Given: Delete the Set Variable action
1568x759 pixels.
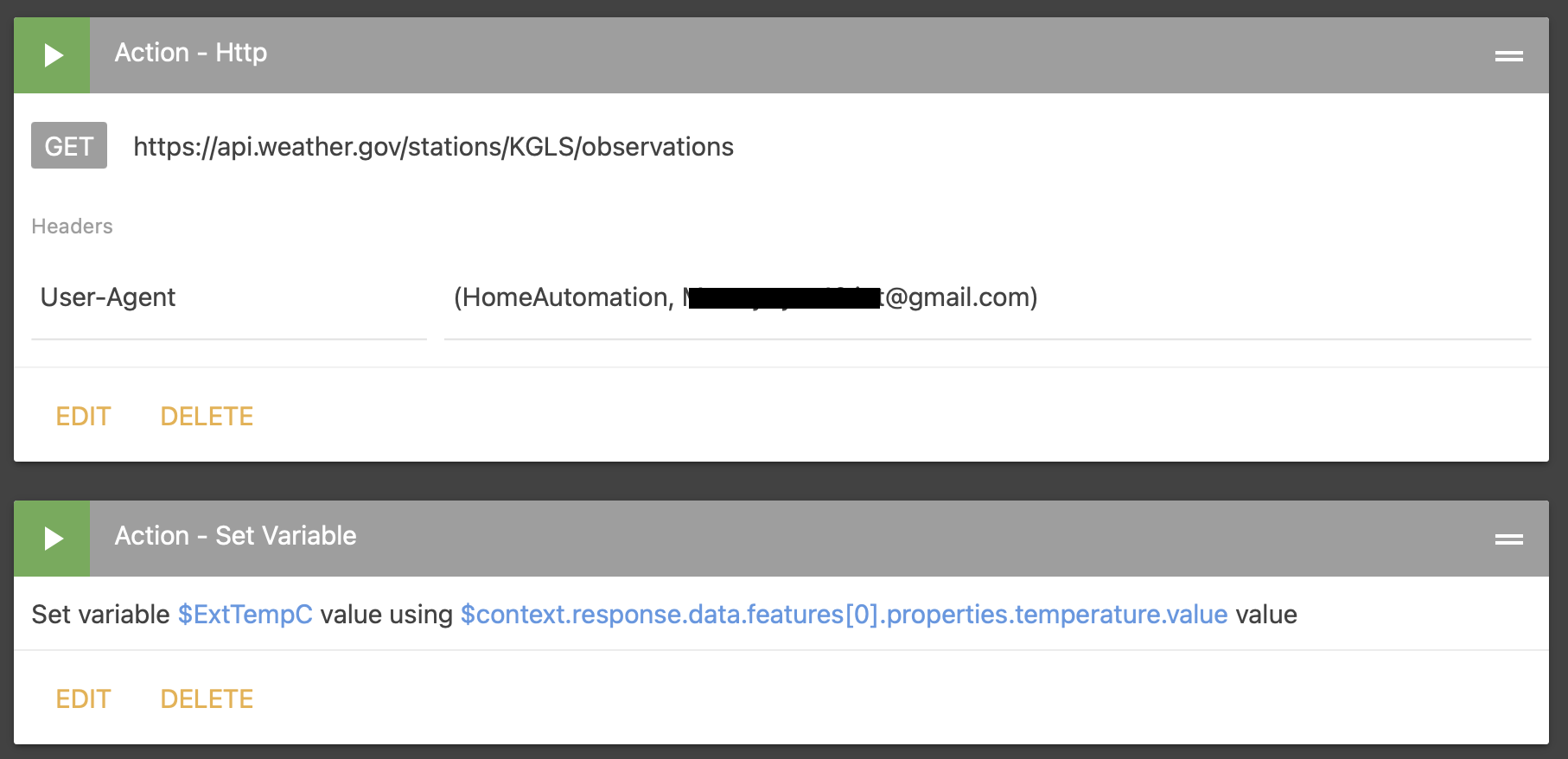Looking at the screenshot, I should pyautogui.click(x=207, y=699).
